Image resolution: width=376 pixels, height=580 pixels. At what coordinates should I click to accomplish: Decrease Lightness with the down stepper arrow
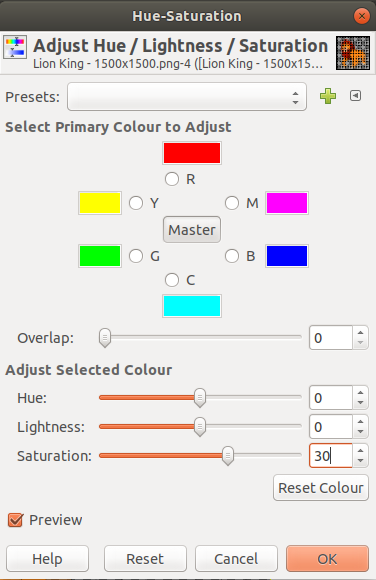click(x=360, y=432)
